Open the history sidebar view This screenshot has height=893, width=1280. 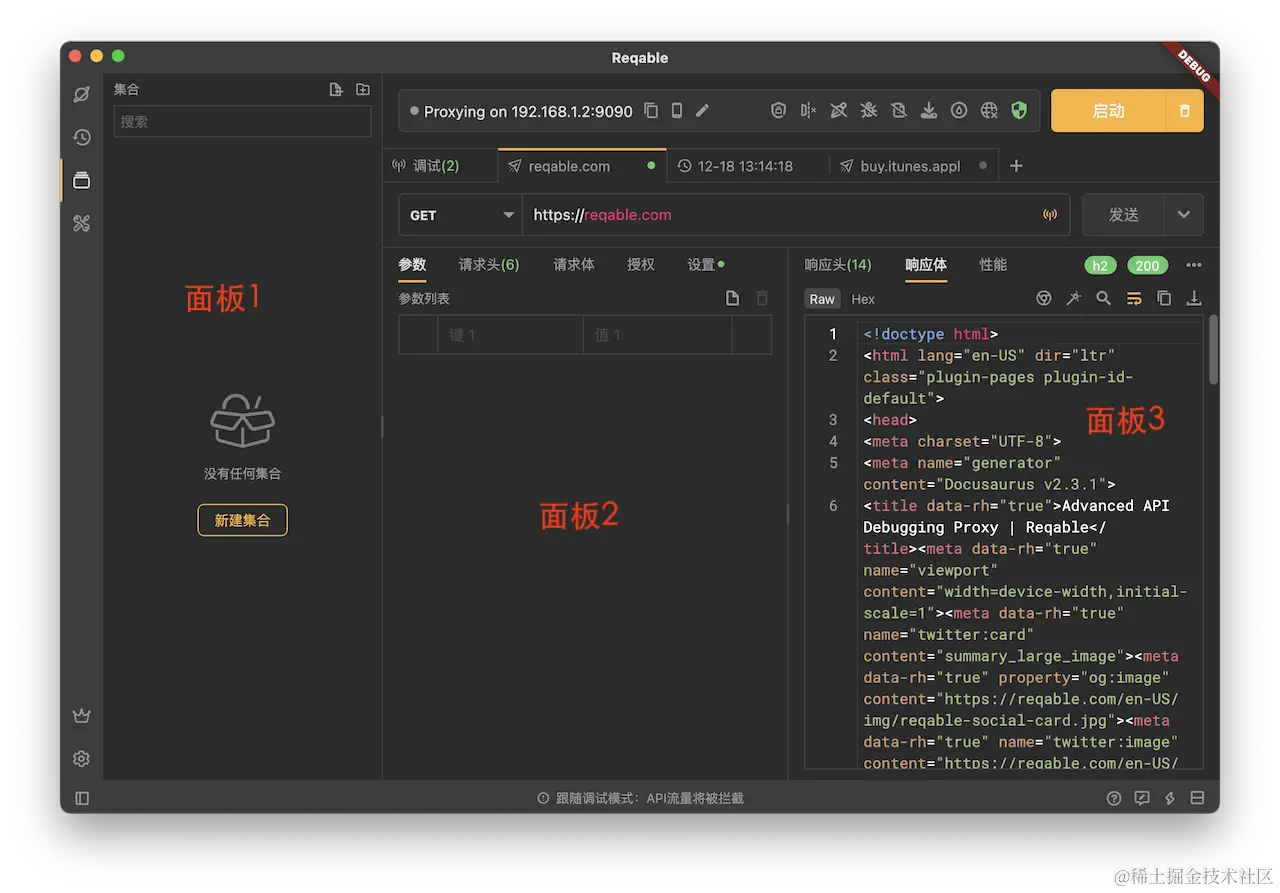point(82,137)
